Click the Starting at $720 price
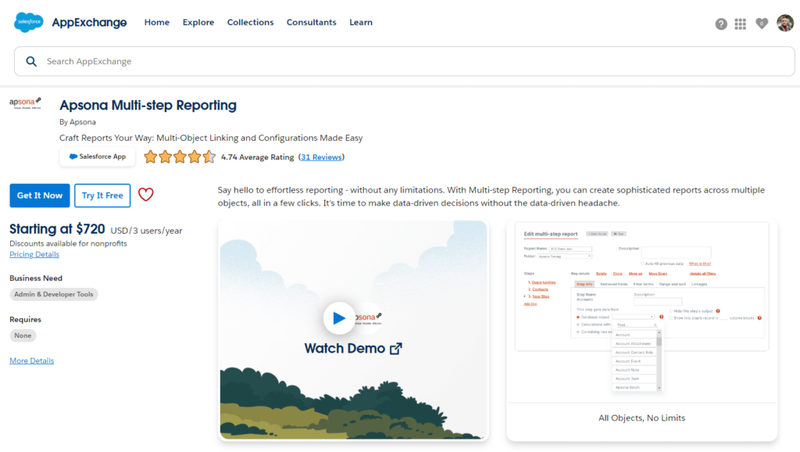Viewport: 800px width, 452px height. (x=57, y=229)
